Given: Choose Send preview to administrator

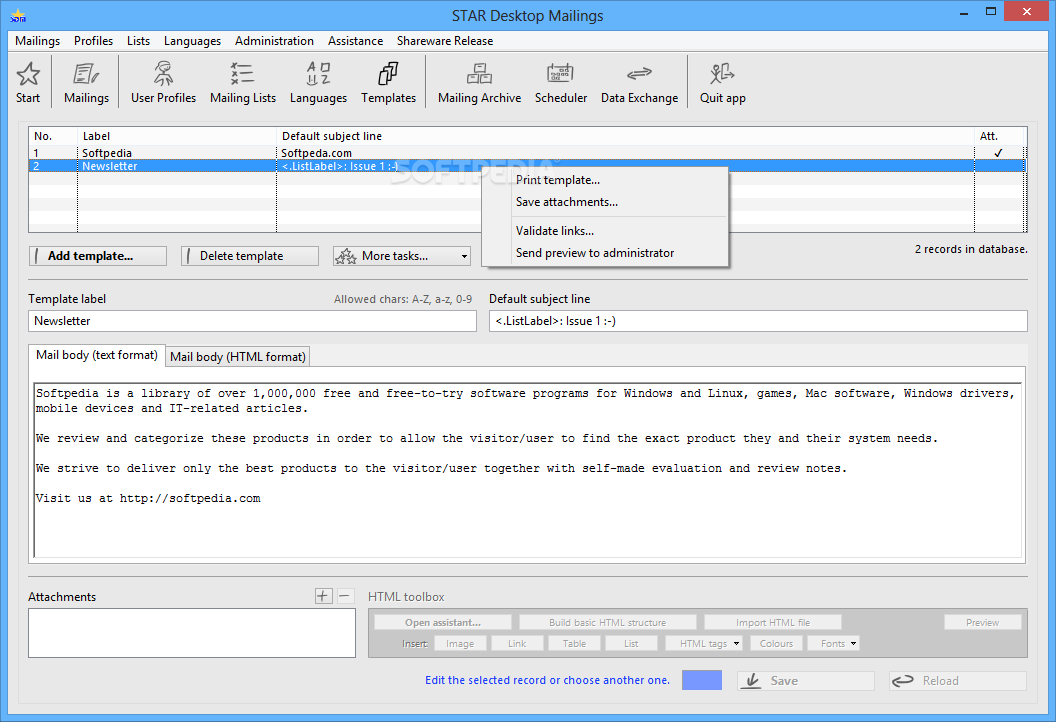Looking at the screenshot, I should click(x=605, y=253).
